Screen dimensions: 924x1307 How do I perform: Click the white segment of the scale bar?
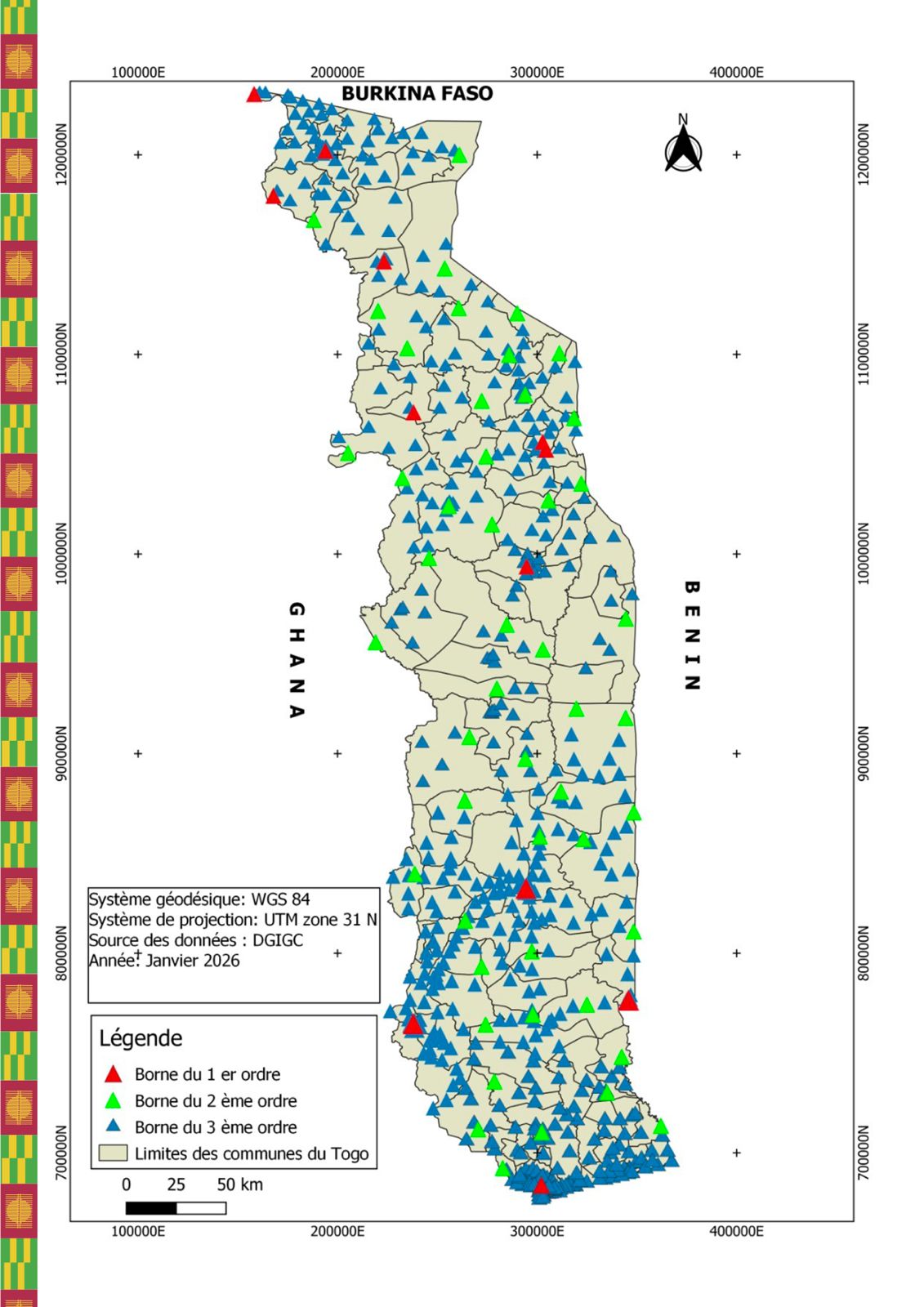pos(201,1208)
